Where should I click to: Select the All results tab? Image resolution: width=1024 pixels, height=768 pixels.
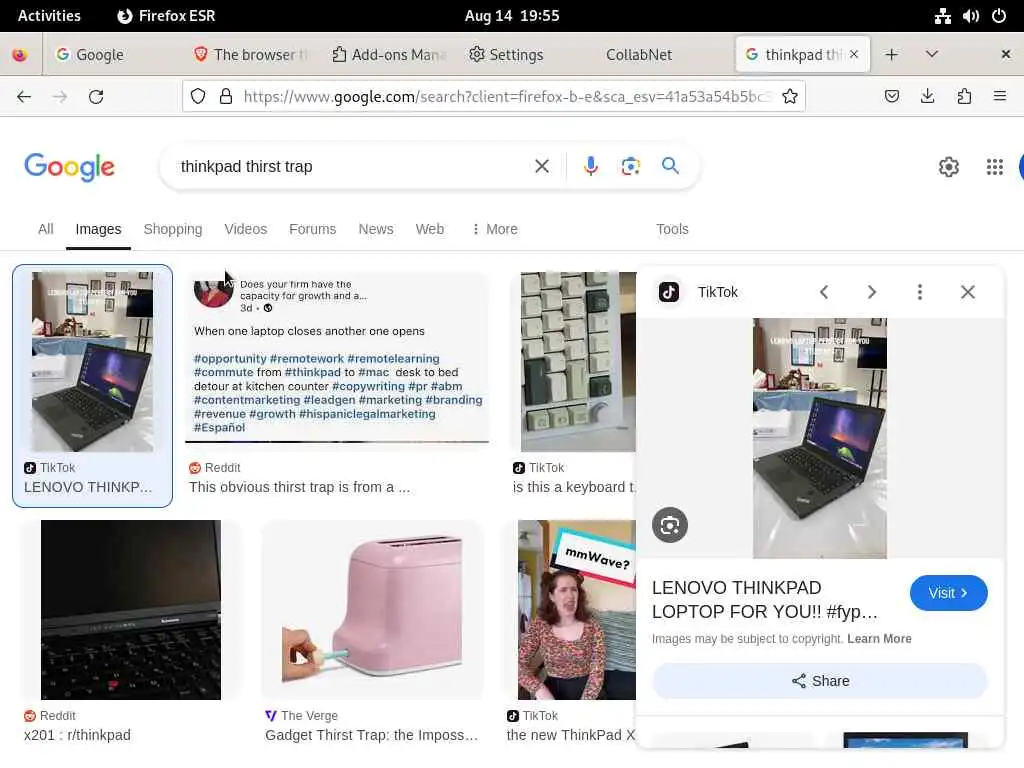pos(46,229)
